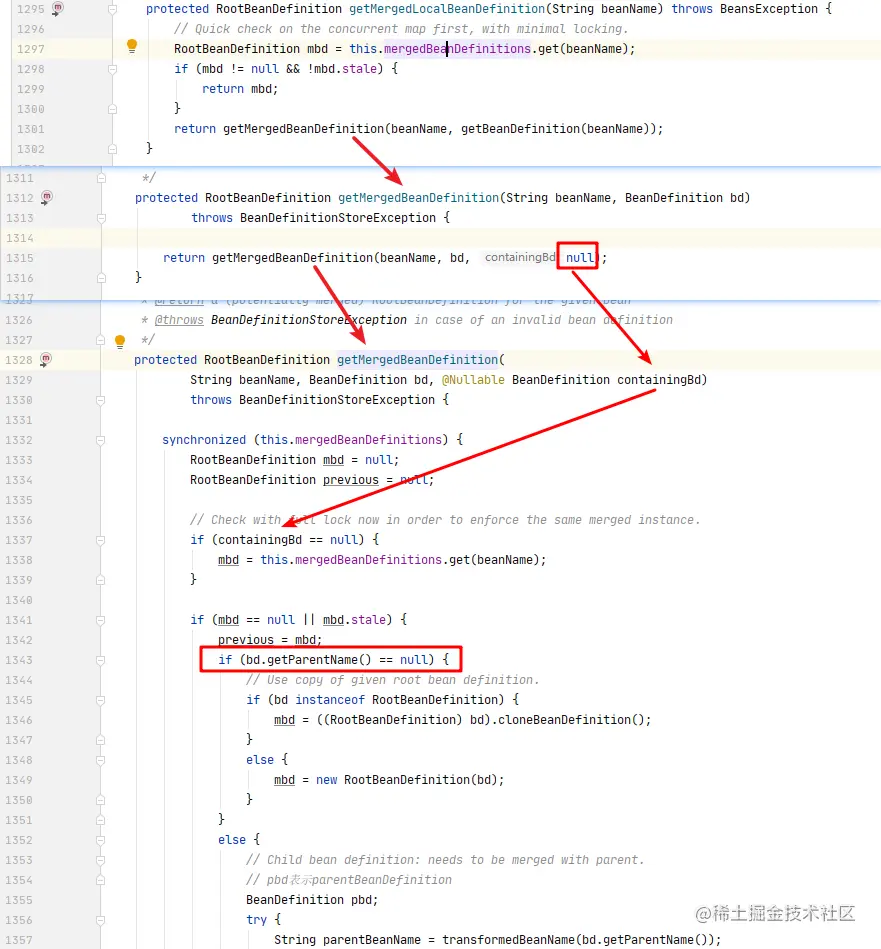Collapse the containingBd if fold at line 1337
The width and height of the screenshot is (881, 949).
point(100,540)
